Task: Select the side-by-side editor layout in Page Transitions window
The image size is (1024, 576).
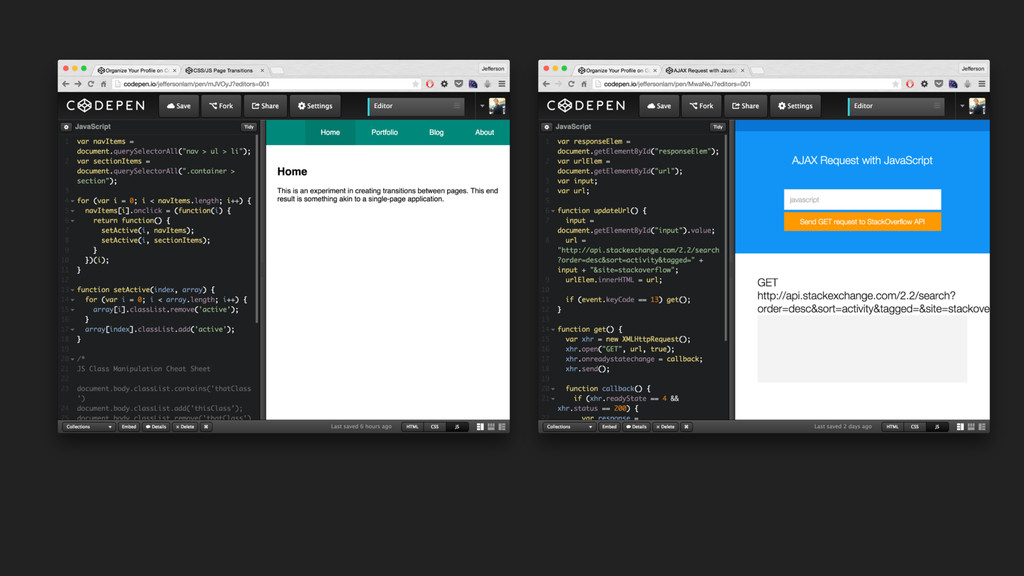Action: (x=480, y=426)
